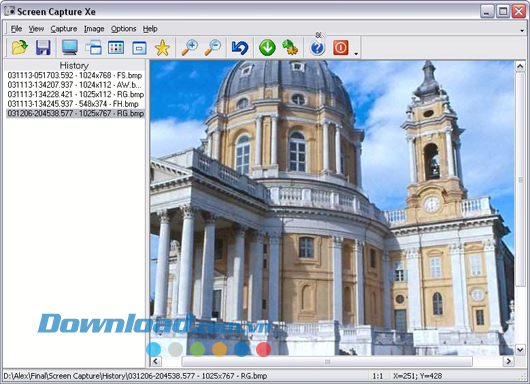
Task: Click the horizontal scrollbar thumb
Action: [x=327, y=361]
